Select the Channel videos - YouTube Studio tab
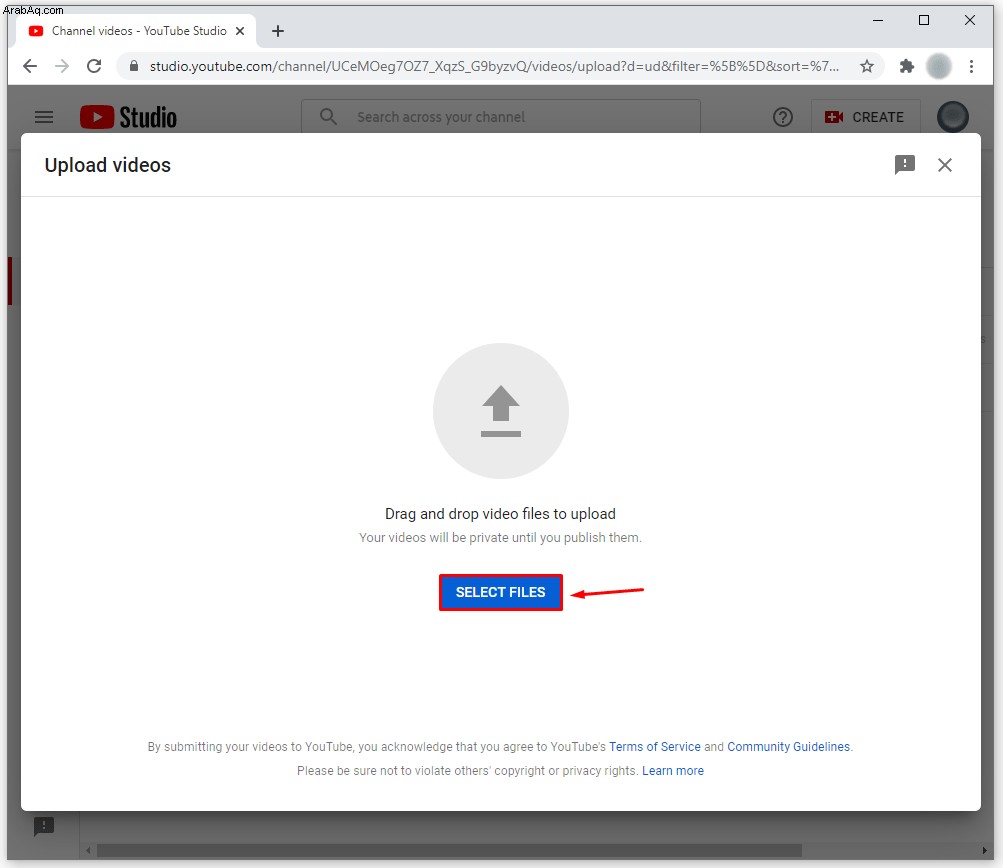This screenshot has width=1003, height=868. pyautogui.click(x=136, y=31)
